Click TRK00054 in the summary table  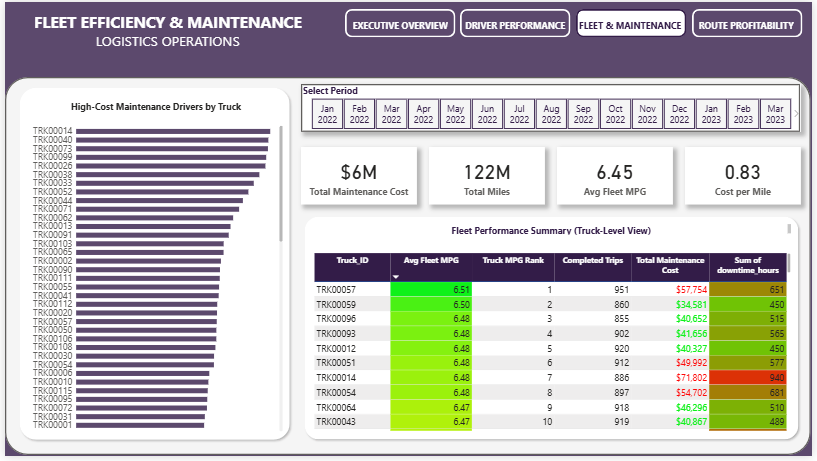pyautogui.click(x=336, y=392)
